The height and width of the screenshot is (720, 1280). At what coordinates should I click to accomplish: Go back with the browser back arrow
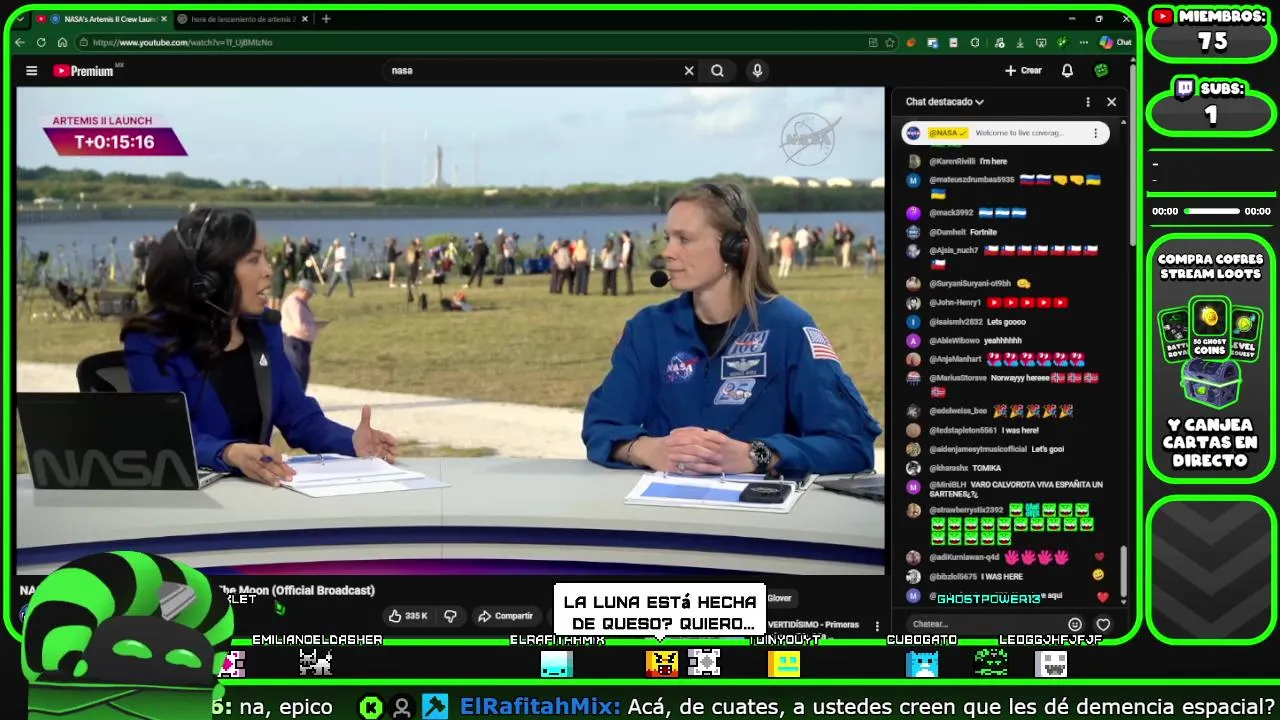coord(20,42)
